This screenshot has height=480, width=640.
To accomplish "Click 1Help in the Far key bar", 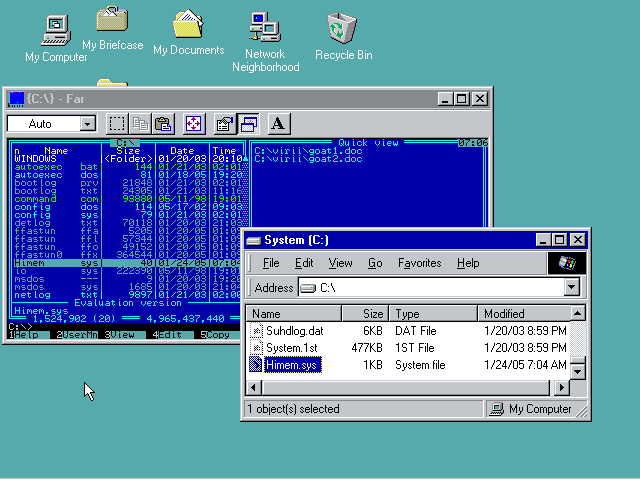I will (24, 335).
